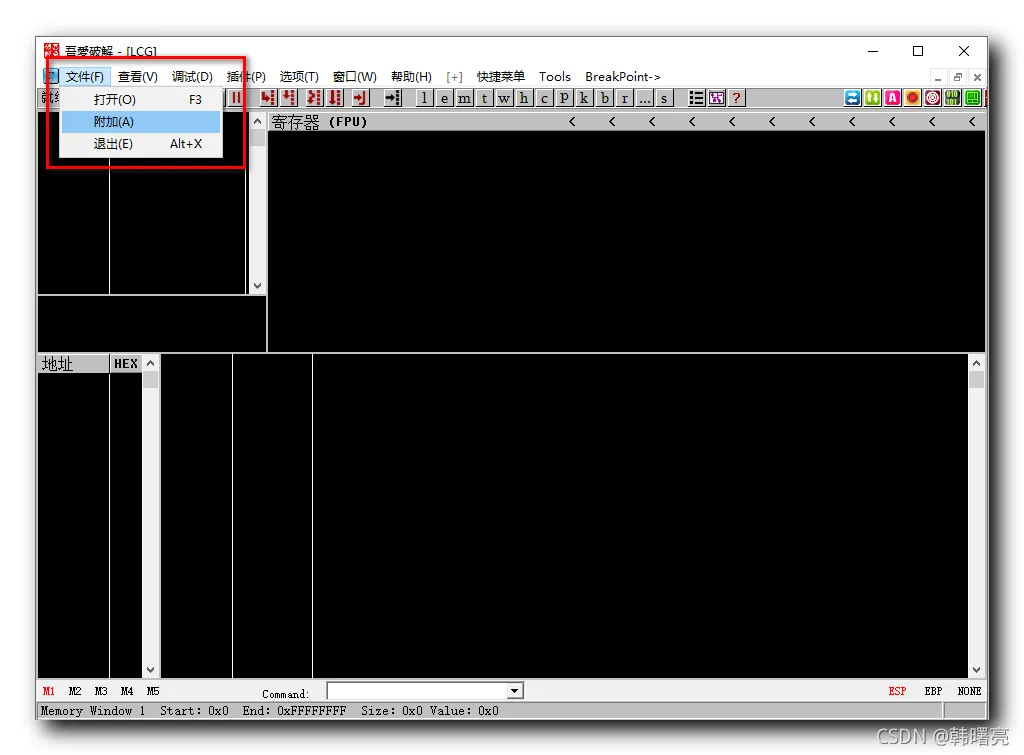Click the Trace over toolbar icon

pos(335,98)
